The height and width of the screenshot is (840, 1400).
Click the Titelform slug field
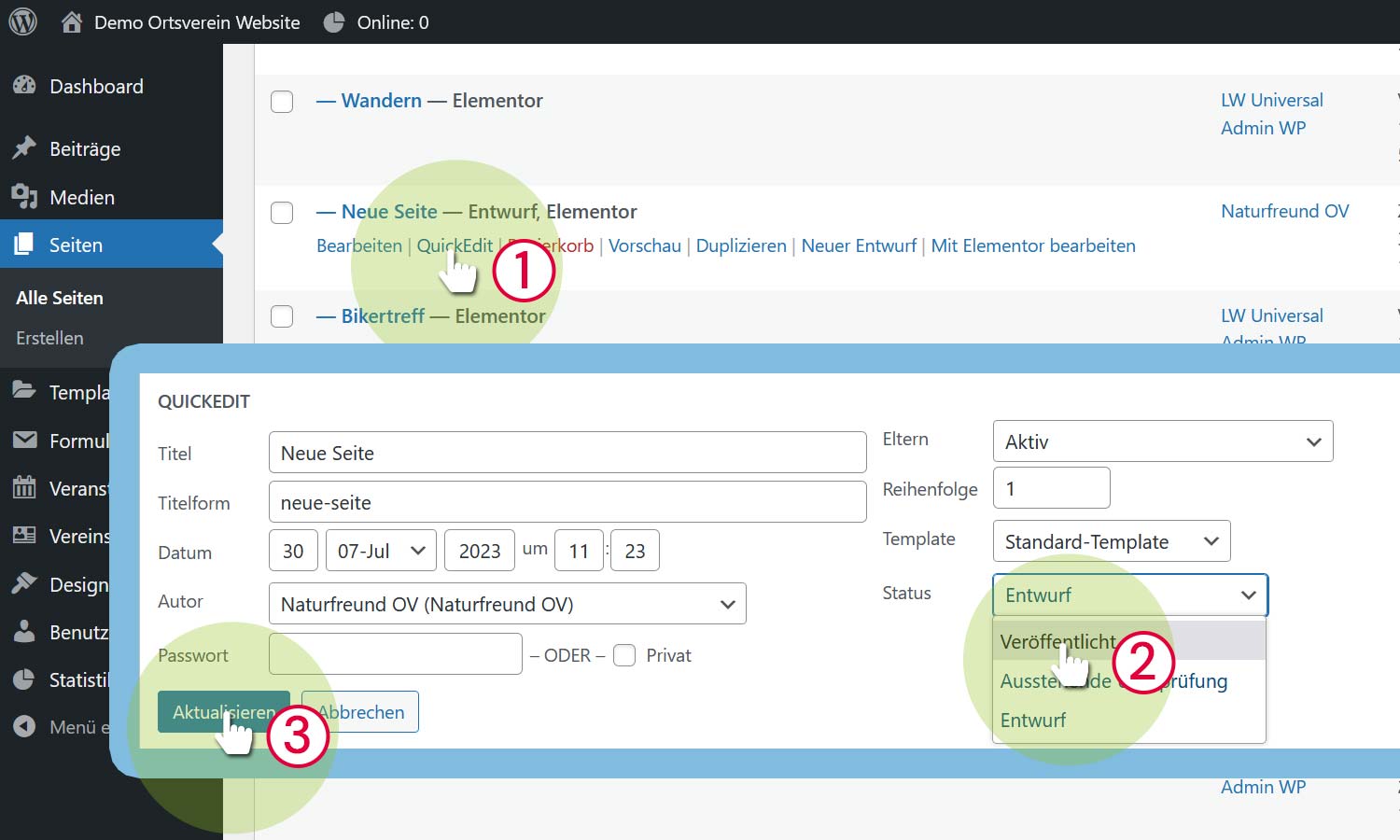pos(567,502)
